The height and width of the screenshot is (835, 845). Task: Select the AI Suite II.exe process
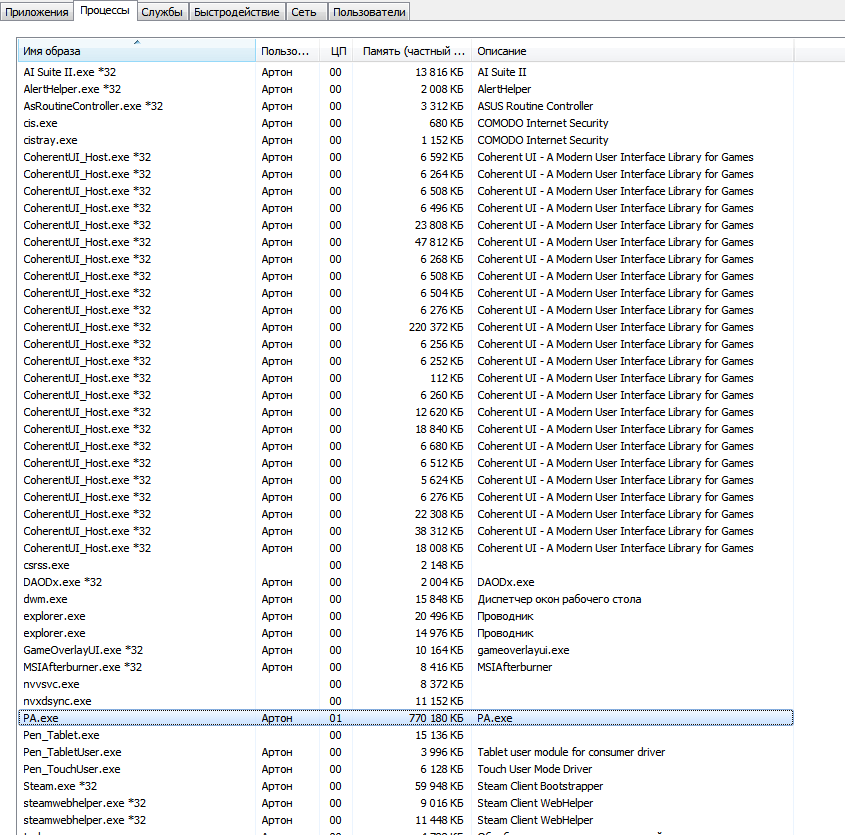click(x=70, y=72)
